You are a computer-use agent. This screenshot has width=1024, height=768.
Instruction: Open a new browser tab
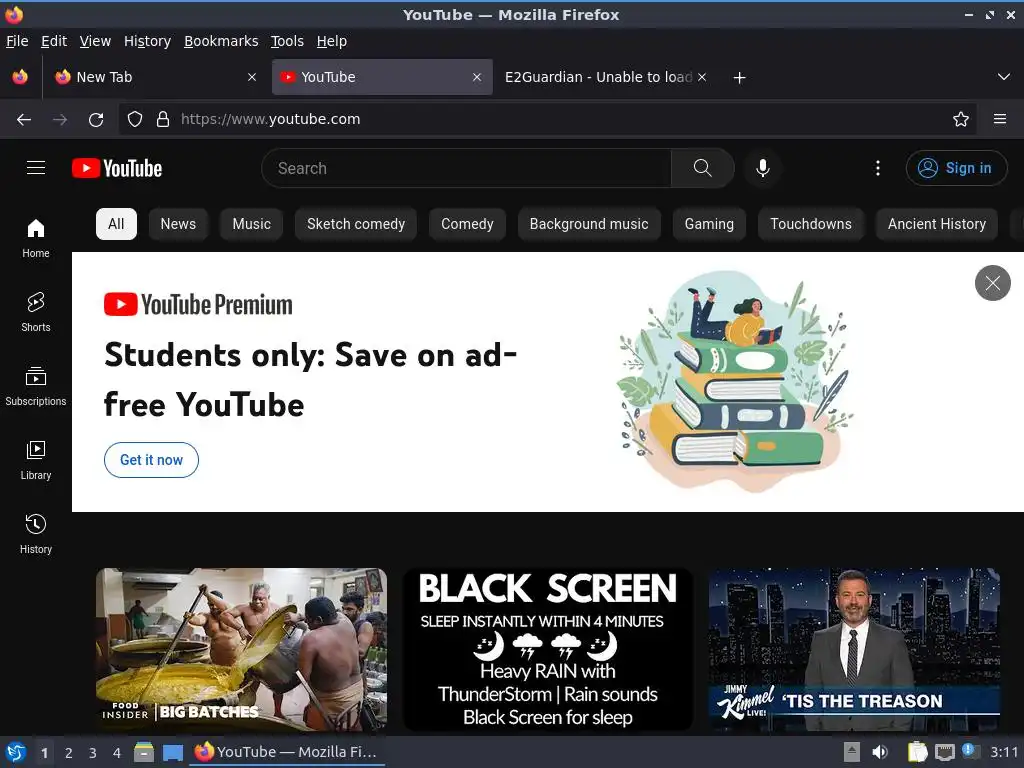tap(739, 78)
